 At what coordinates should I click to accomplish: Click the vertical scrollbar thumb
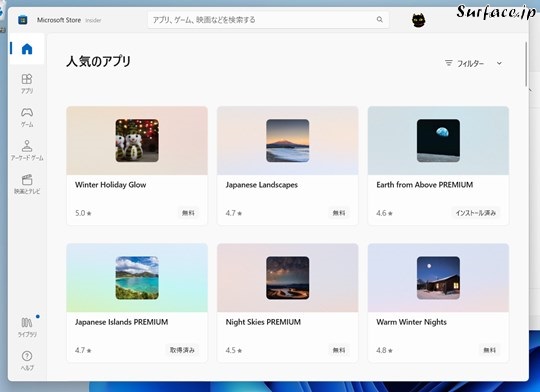[526, 64]
